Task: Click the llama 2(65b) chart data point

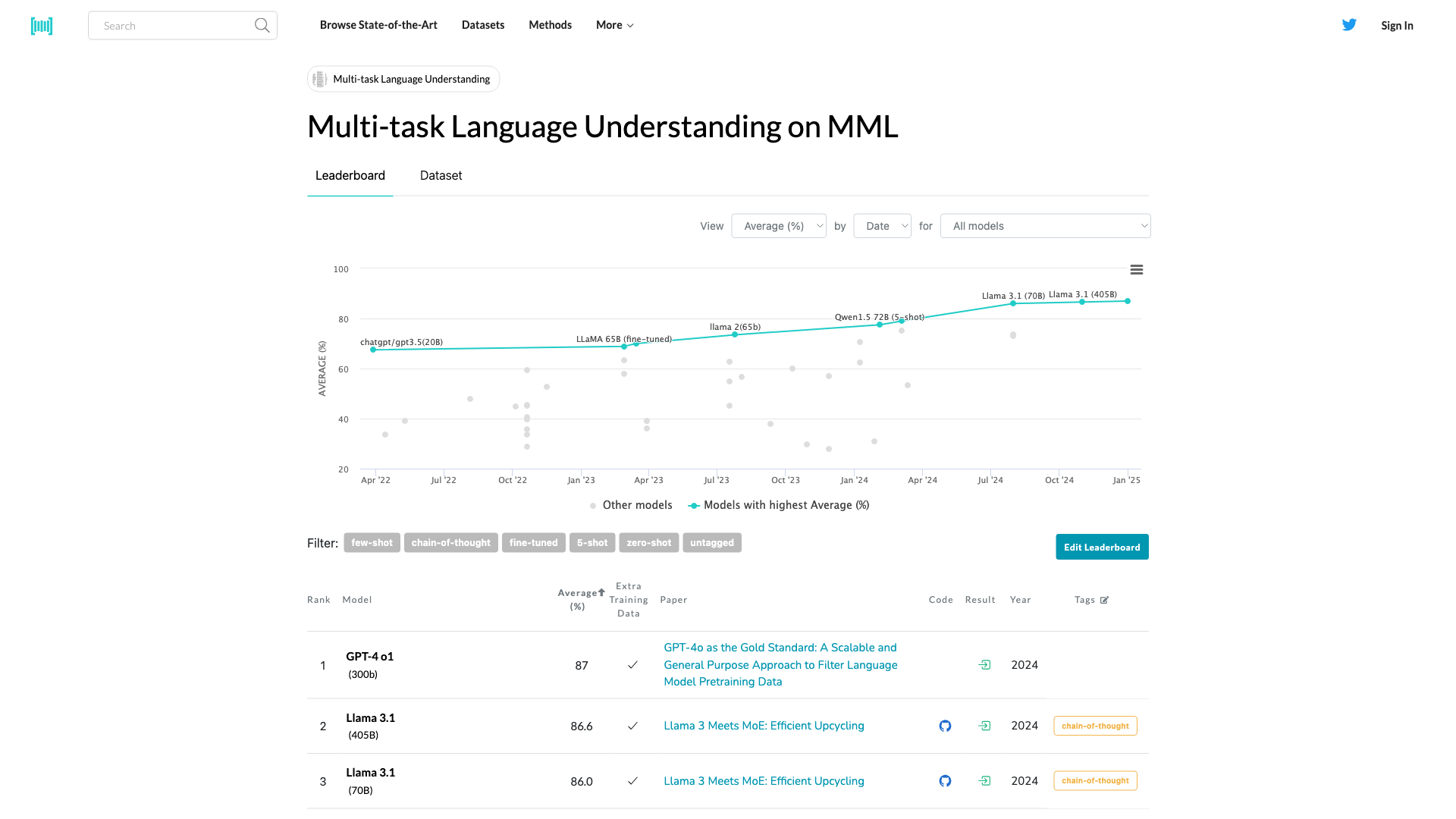Action: [x=735, y=334]
